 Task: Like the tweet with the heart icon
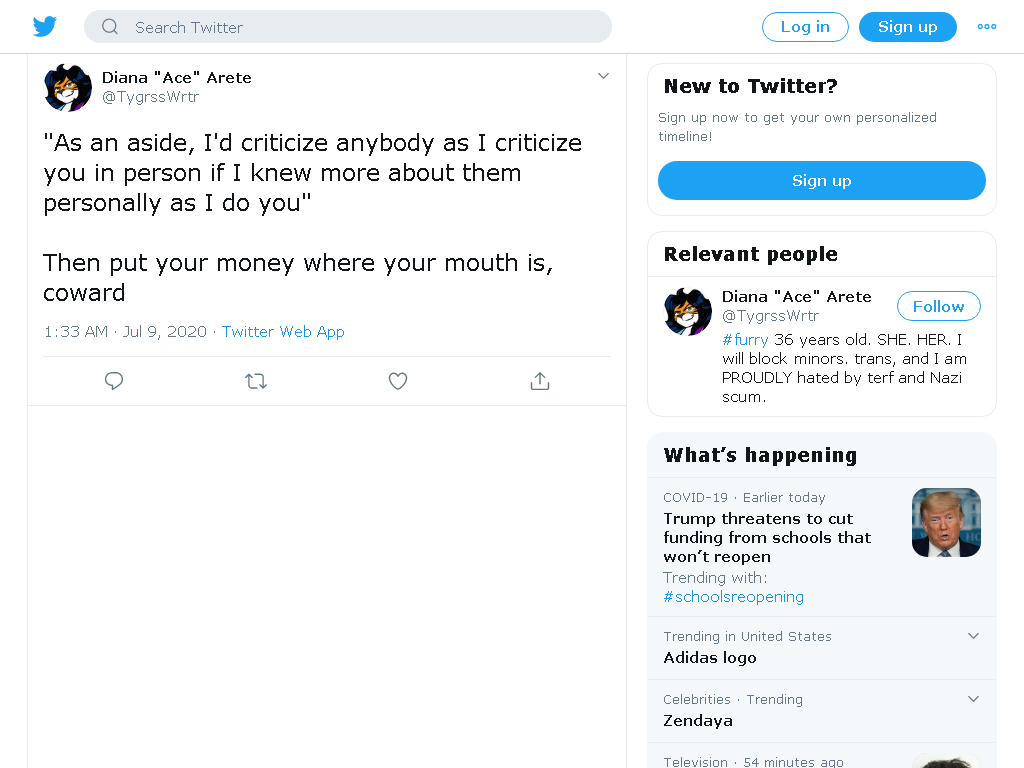pyautogui.click(x=398, y=381)
